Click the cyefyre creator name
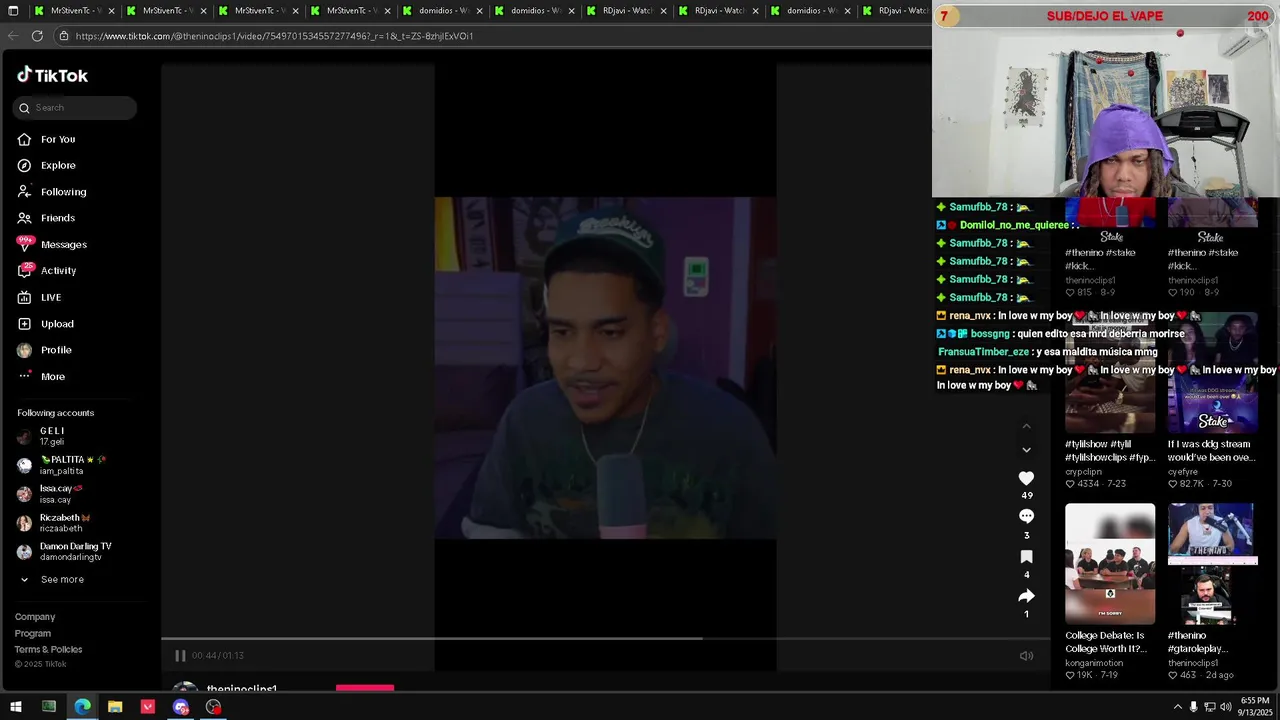 point(1183,471)
